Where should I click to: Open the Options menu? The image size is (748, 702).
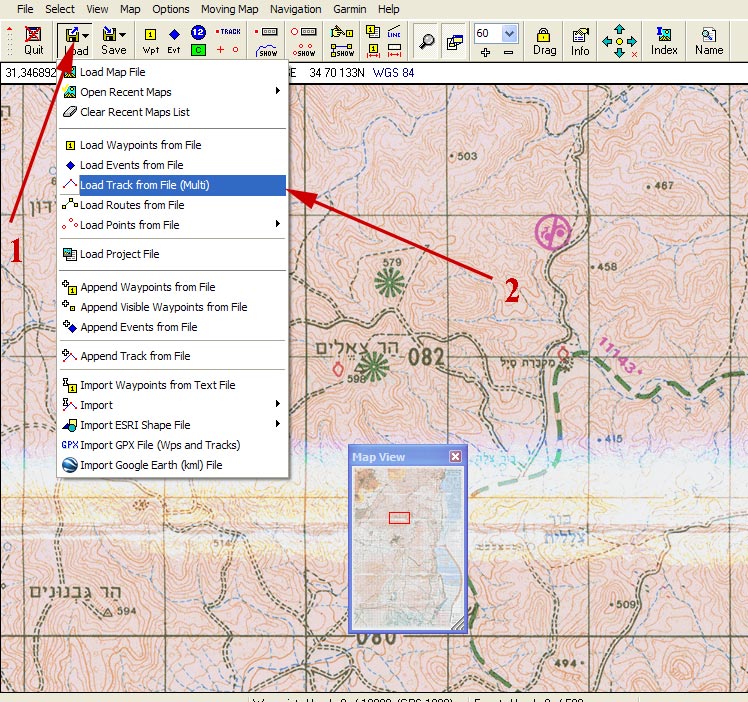tap(171, 9)
